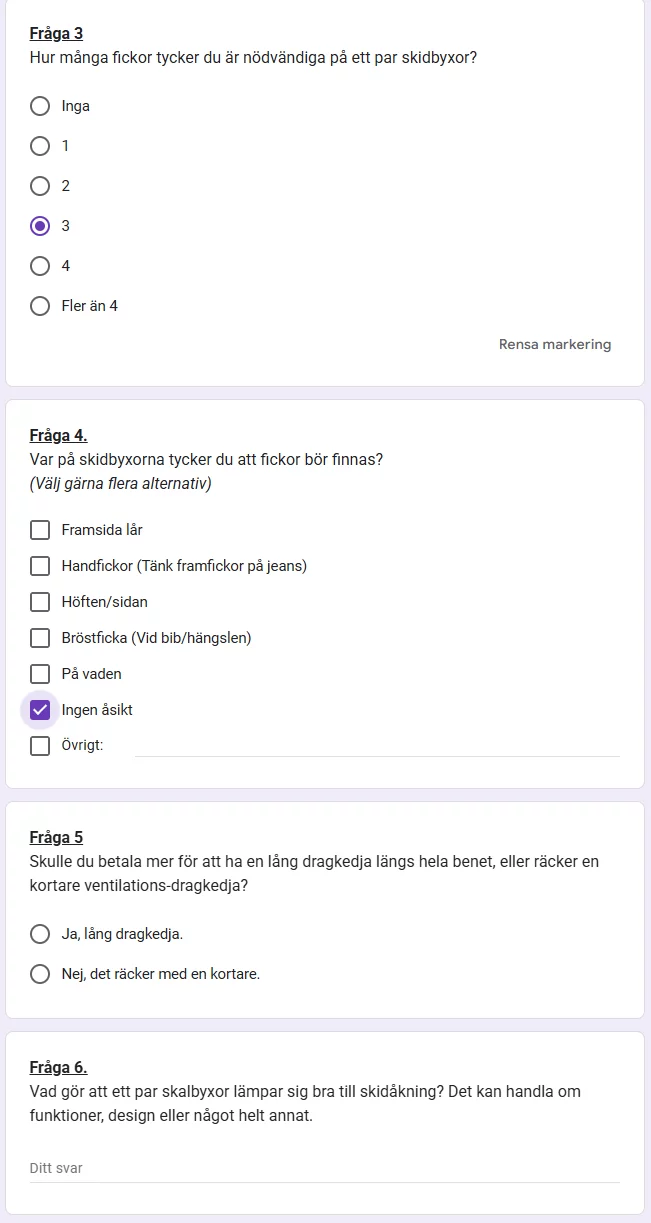Viewport: 651px width, 1223px height.
Task: Check the 'Framsida lår' checkbox
Action: pos(40,530)
